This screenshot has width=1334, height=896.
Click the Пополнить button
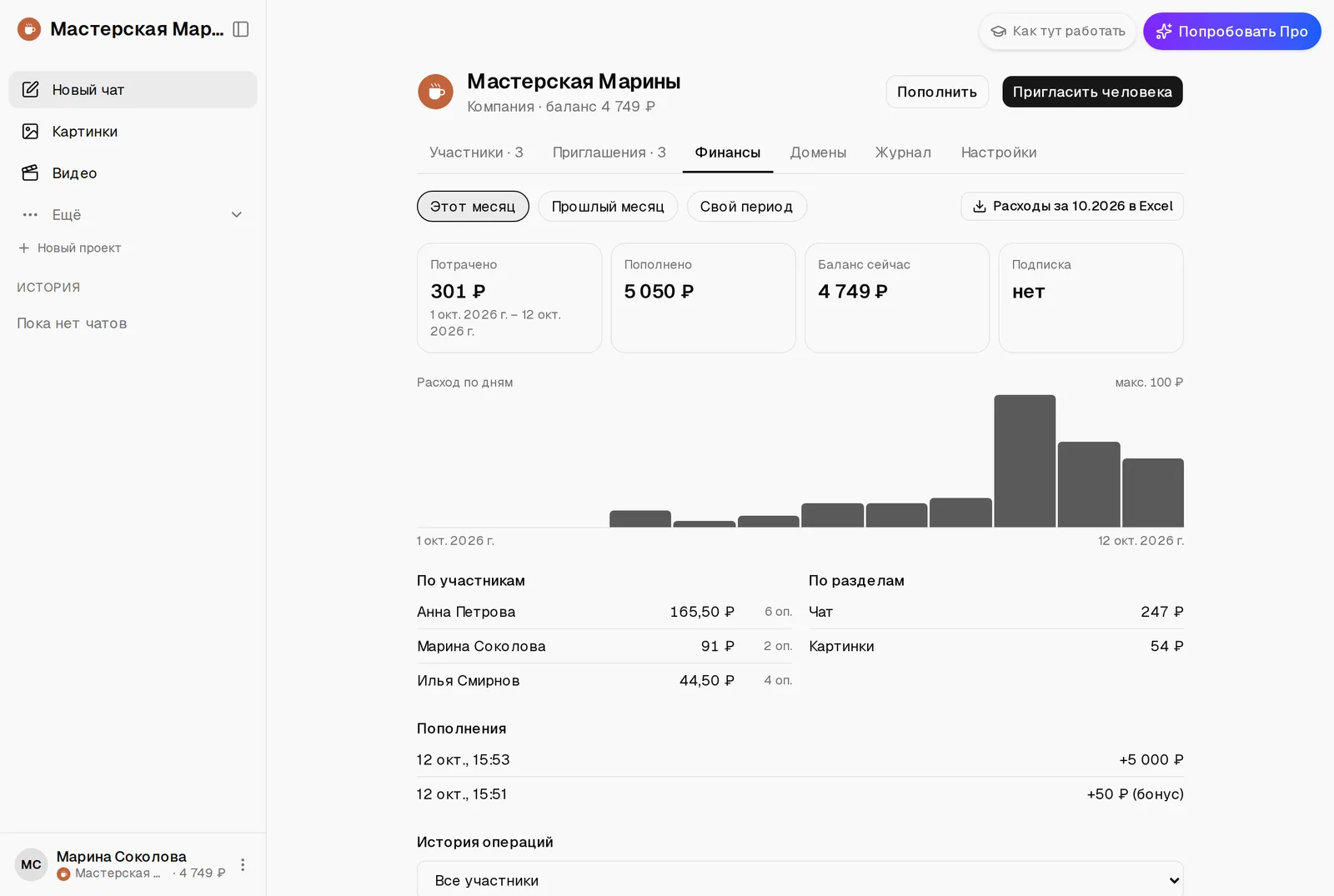937,92
